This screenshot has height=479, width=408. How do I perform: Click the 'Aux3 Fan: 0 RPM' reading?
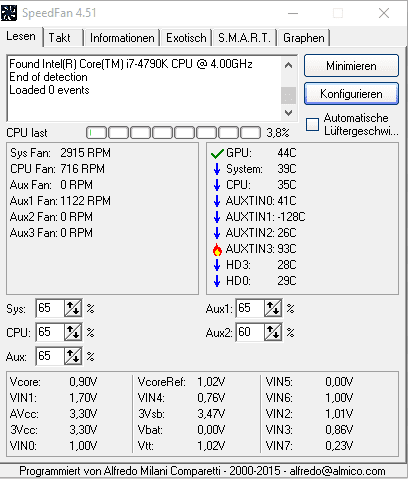[x=51, y=233]
